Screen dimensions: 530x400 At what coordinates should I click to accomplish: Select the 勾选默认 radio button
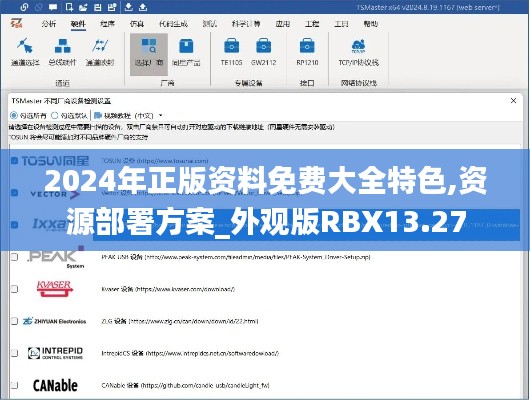tap(55, 116)
